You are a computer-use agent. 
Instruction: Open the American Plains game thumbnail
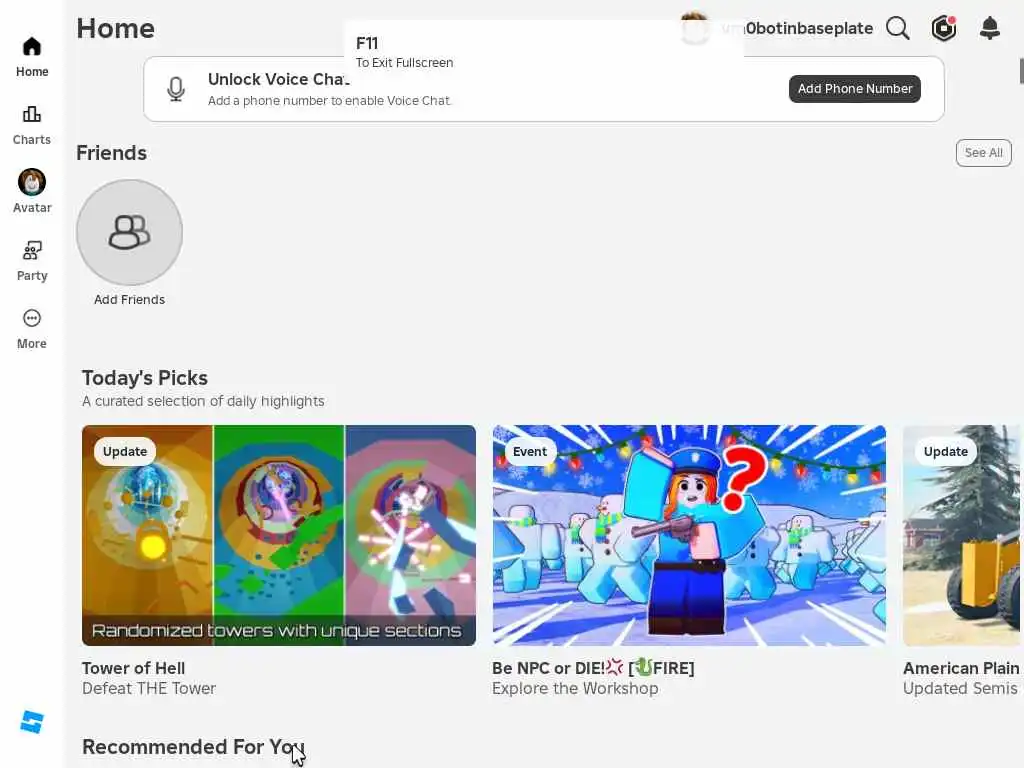[961, 536]
